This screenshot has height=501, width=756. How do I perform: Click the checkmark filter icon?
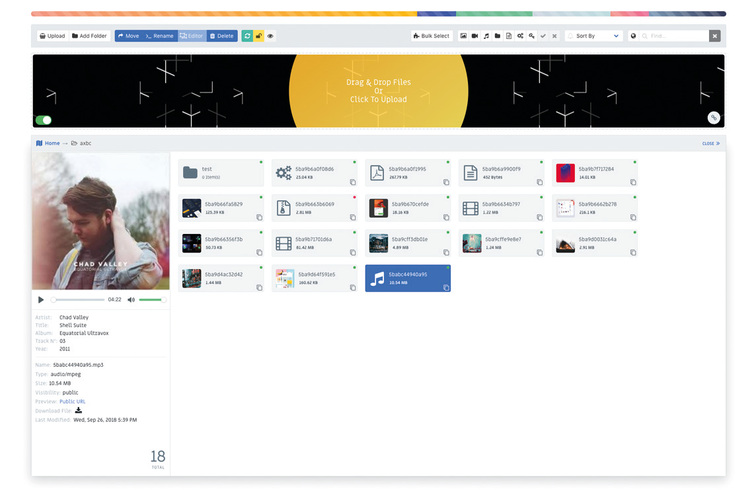point(543,36)
